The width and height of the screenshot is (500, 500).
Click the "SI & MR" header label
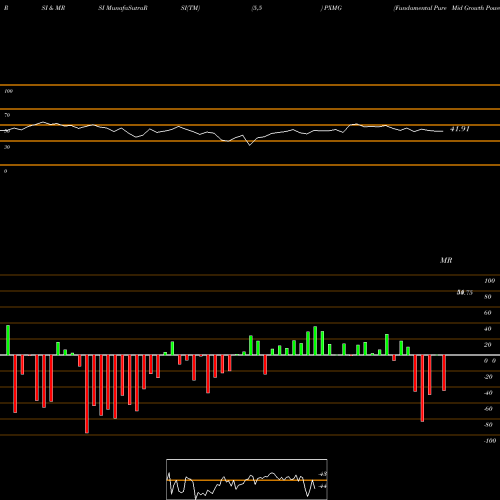(53, 8)
